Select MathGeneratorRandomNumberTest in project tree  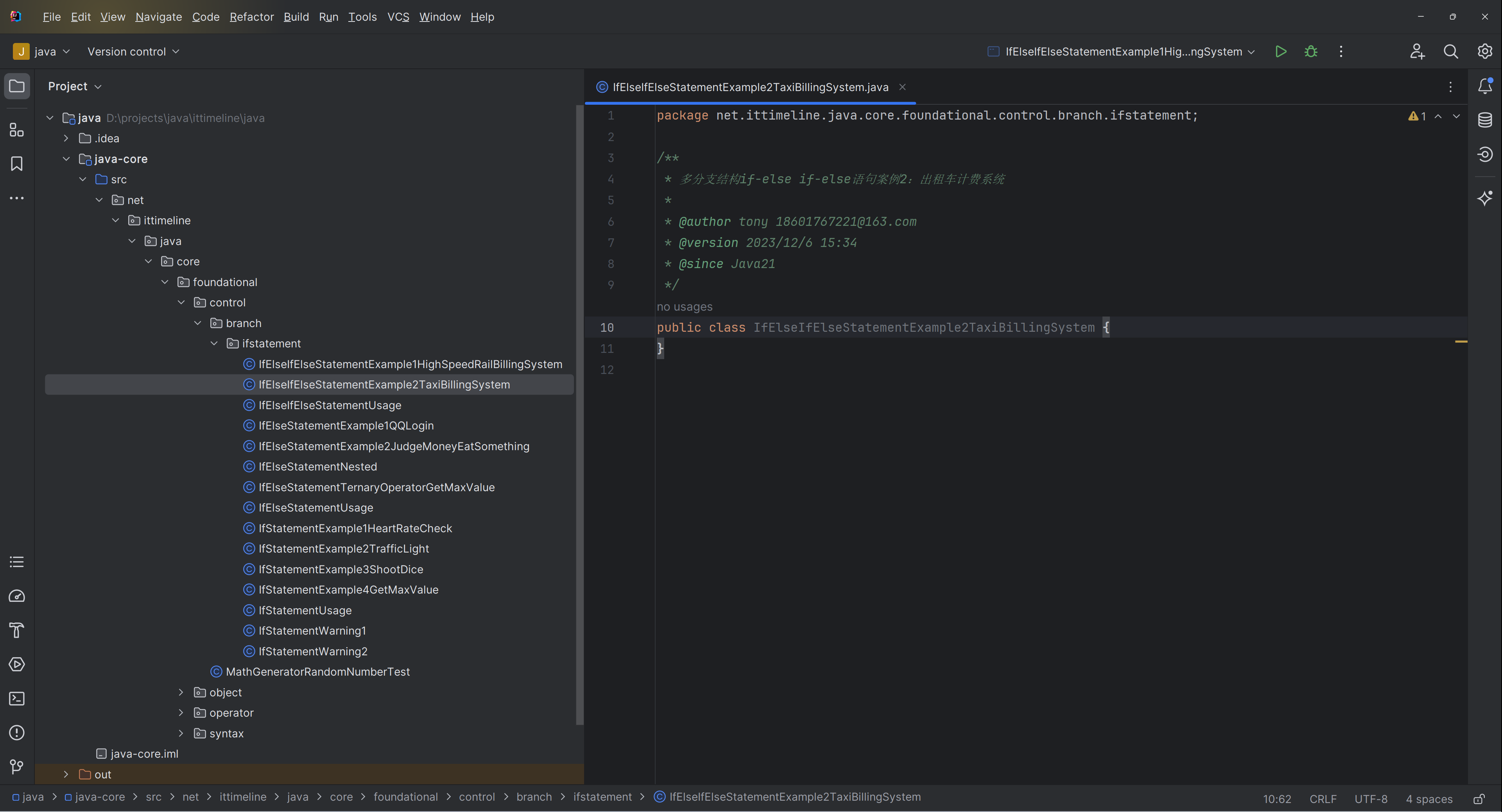[318, 671]
